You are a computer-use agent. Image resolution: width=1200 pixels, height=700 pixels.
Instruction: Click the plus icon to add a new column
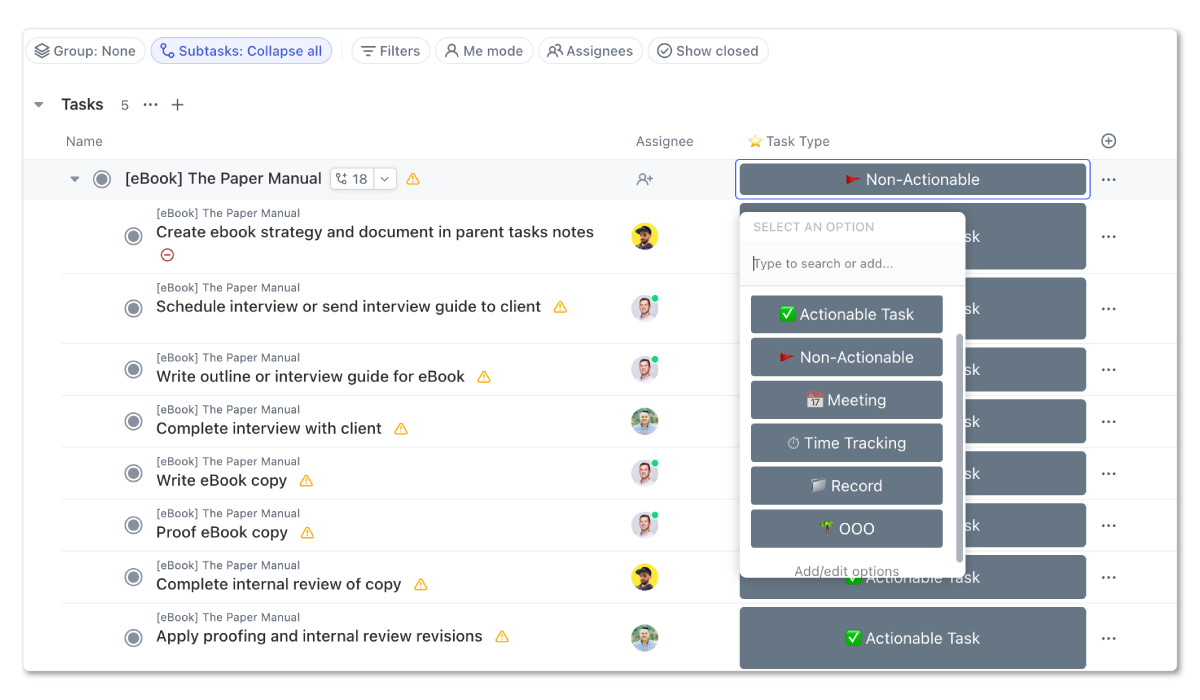[1108, 141]
